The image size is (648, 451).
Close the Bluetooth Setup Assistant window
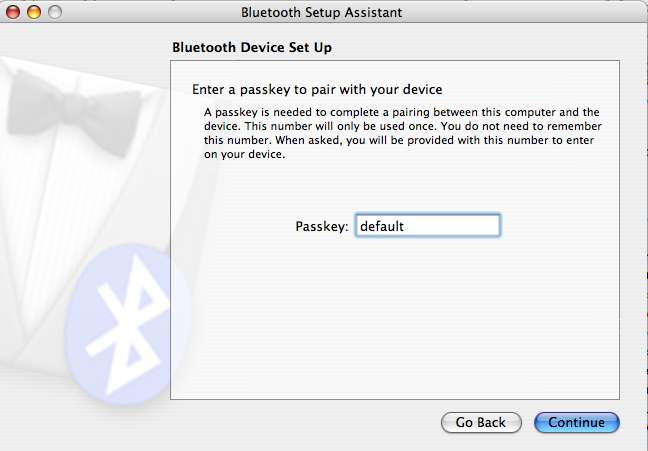coord(13,12)
